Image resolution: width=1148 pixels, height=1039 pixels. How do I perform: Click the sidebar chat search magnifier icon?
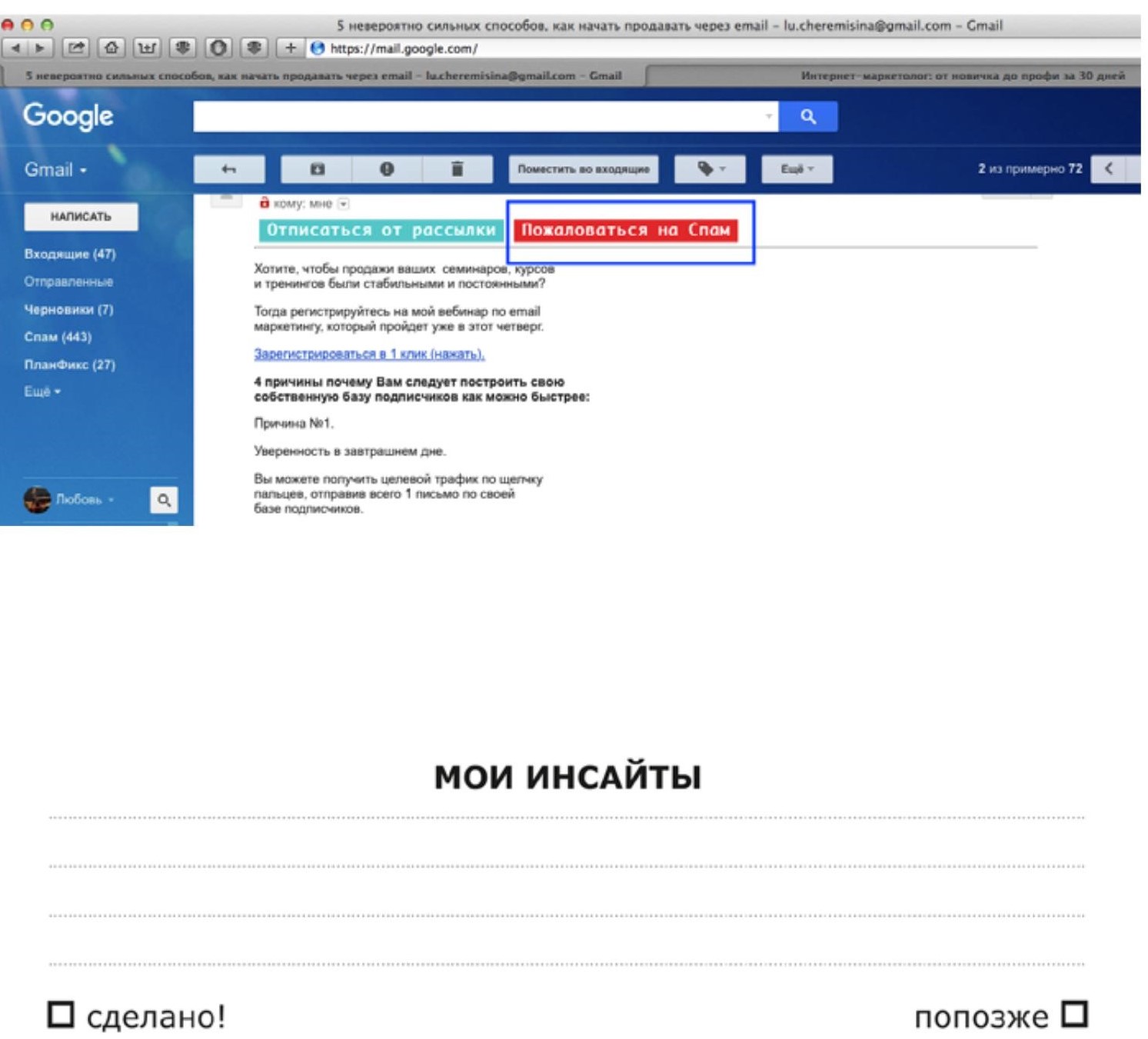164,500
